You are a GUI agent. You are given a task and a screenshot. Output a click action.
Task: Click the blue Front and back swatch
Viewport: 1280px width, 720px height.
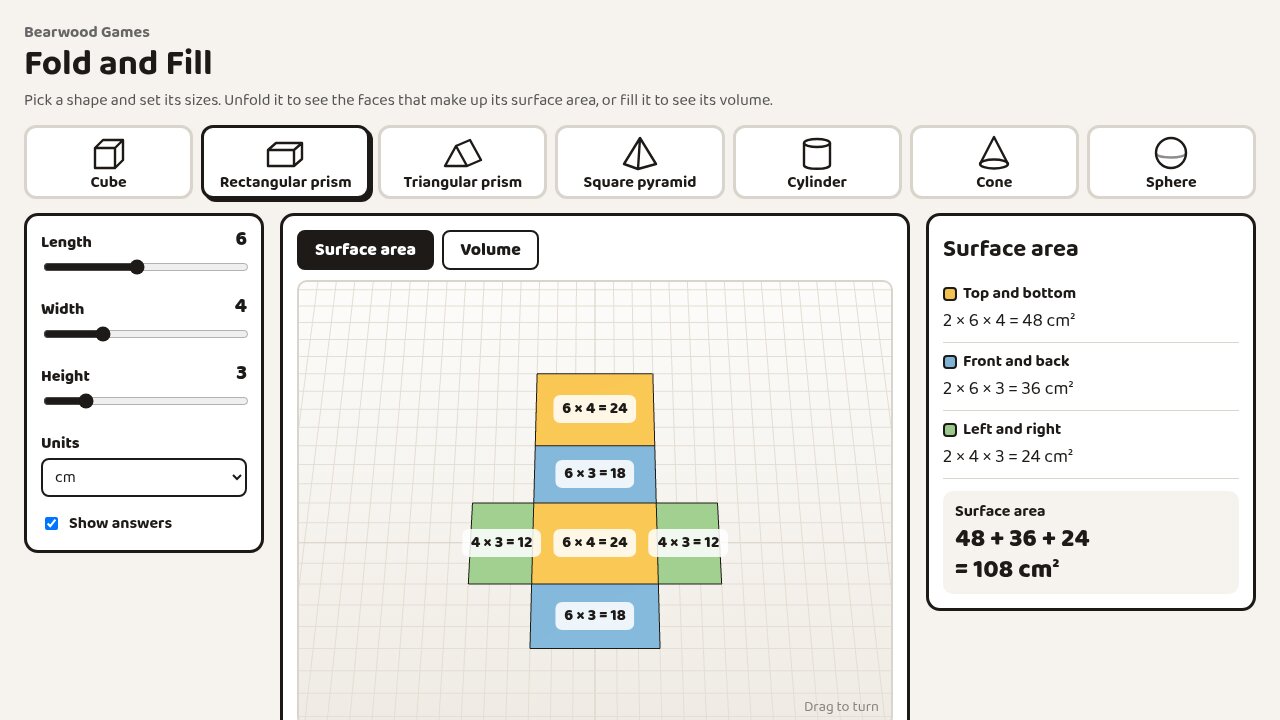coord(950,362)
